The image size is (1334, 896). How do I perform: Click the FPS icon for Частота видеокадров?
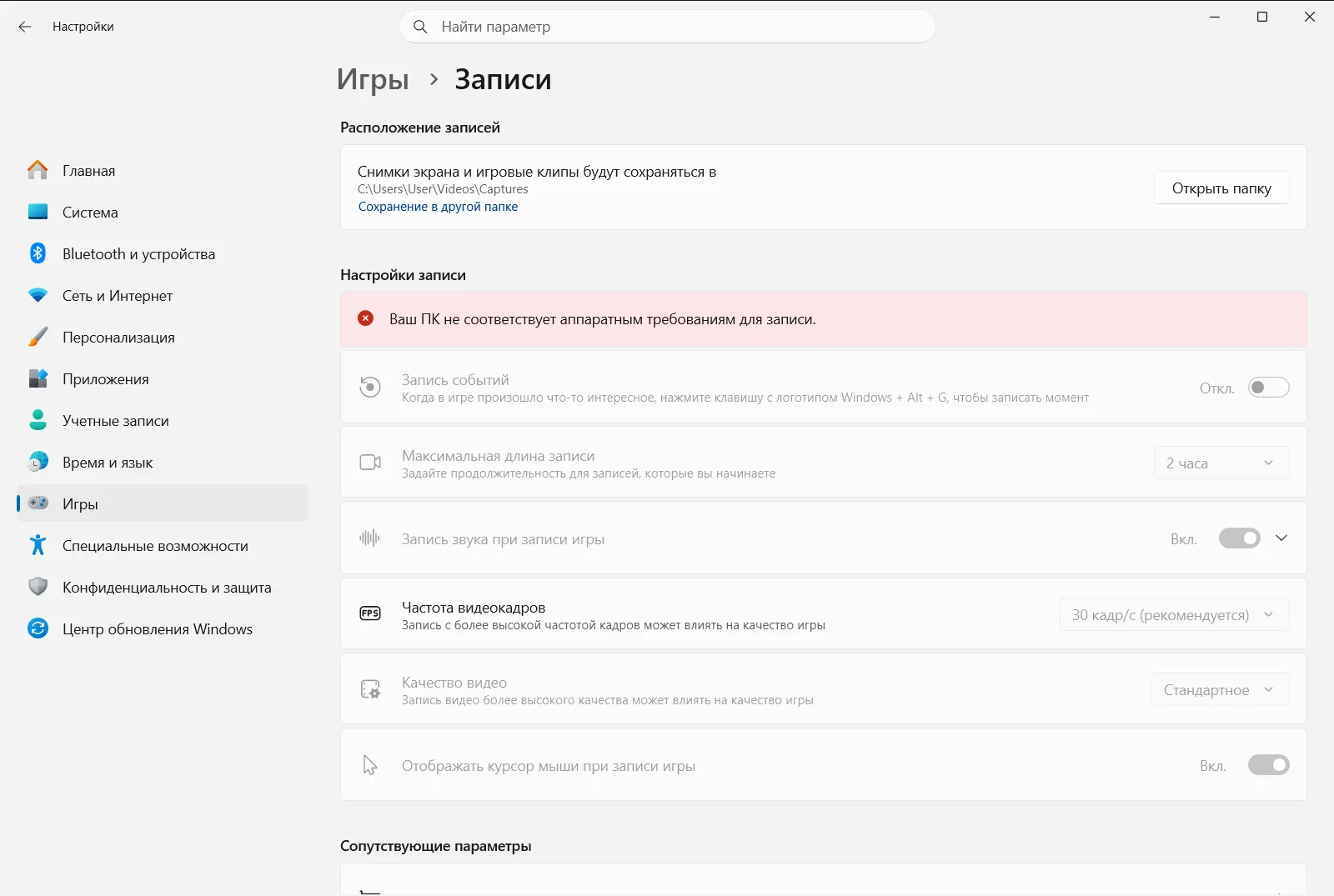[370, 613]
